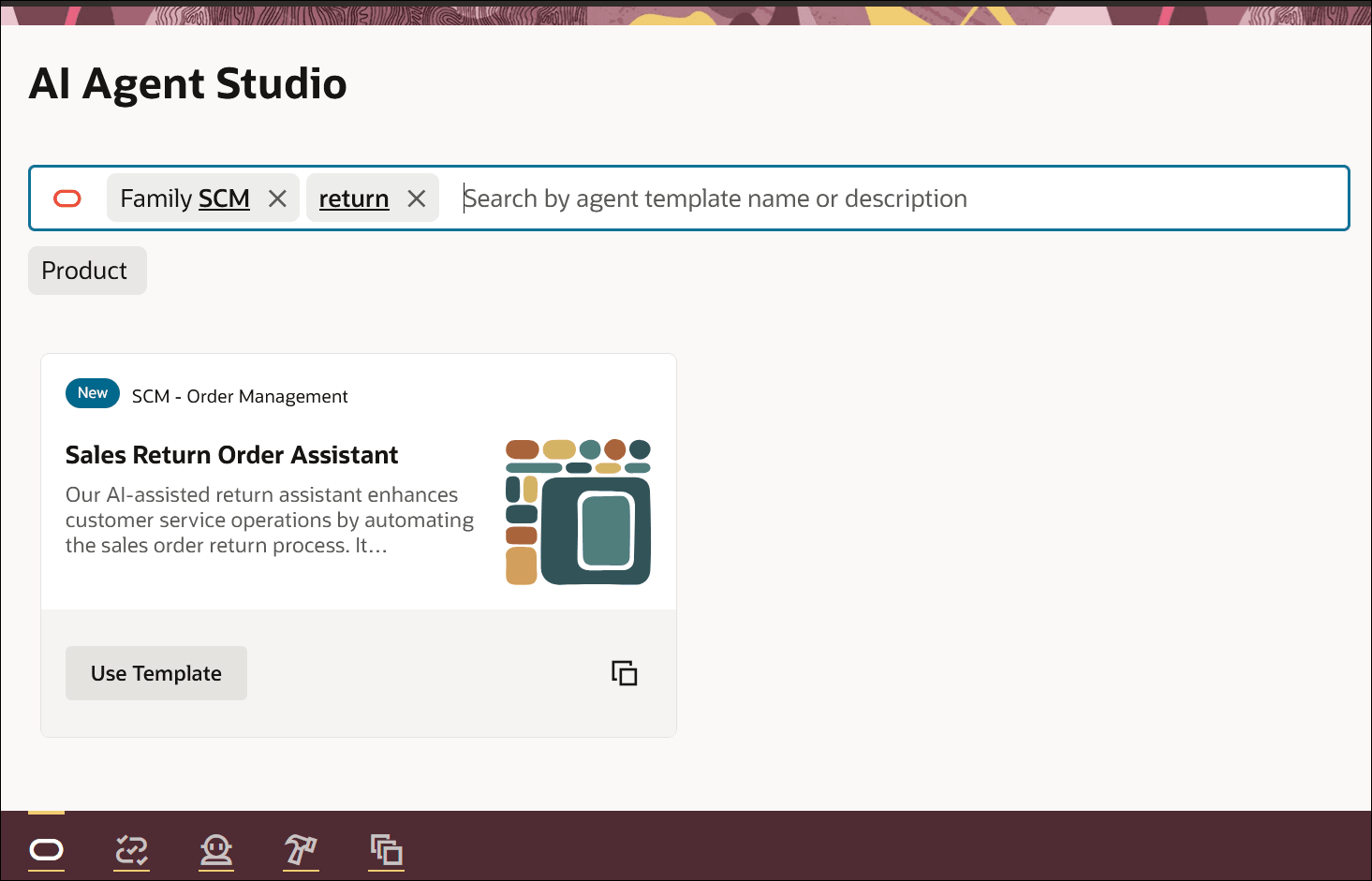Viewport: 1372px width, 881px height.
Task: Click the Oracle logo inside the search bar
Action: point(66,198)
